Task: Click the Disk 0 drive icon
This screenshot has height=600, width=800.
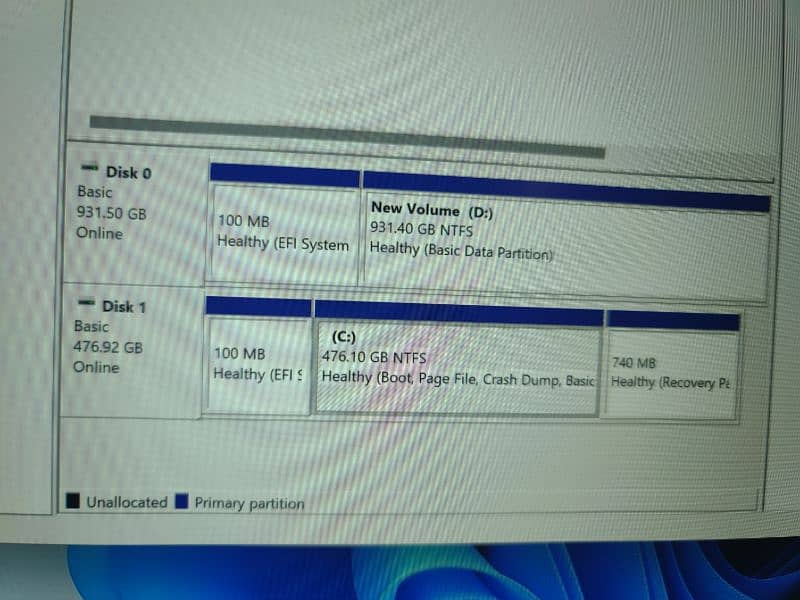Action: [x=89, y=169]
